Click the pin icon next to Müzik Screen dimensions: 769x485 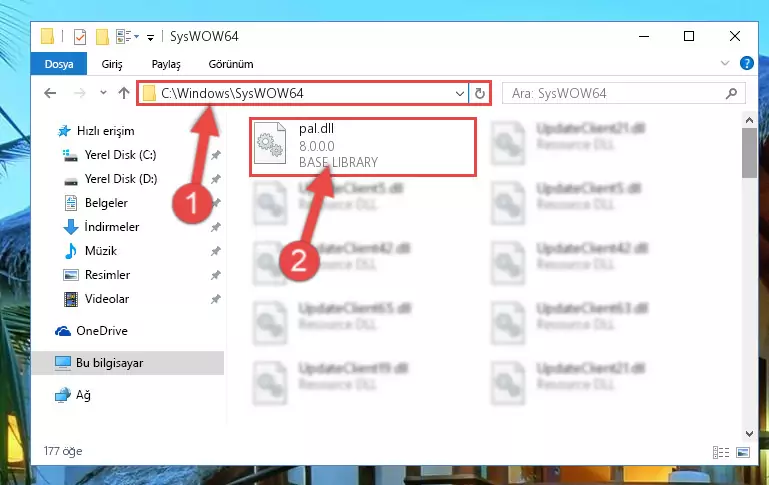(x=215, y=252)
